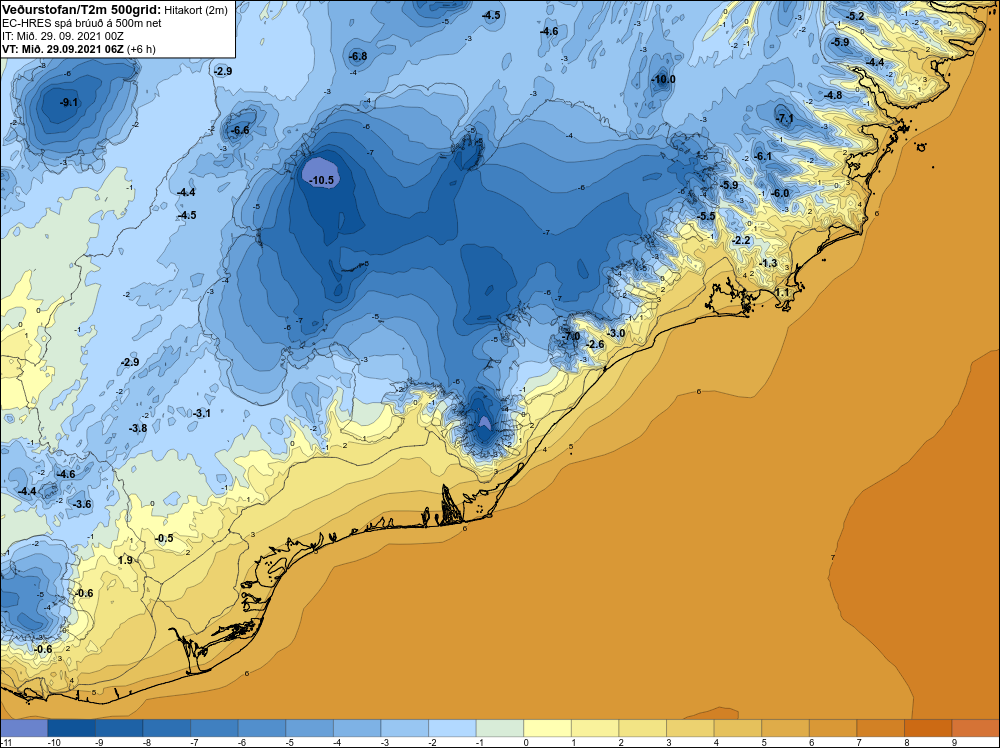1000x748 pixels.
Task: Click the legend scale value 9
Action: pos(954,742)
